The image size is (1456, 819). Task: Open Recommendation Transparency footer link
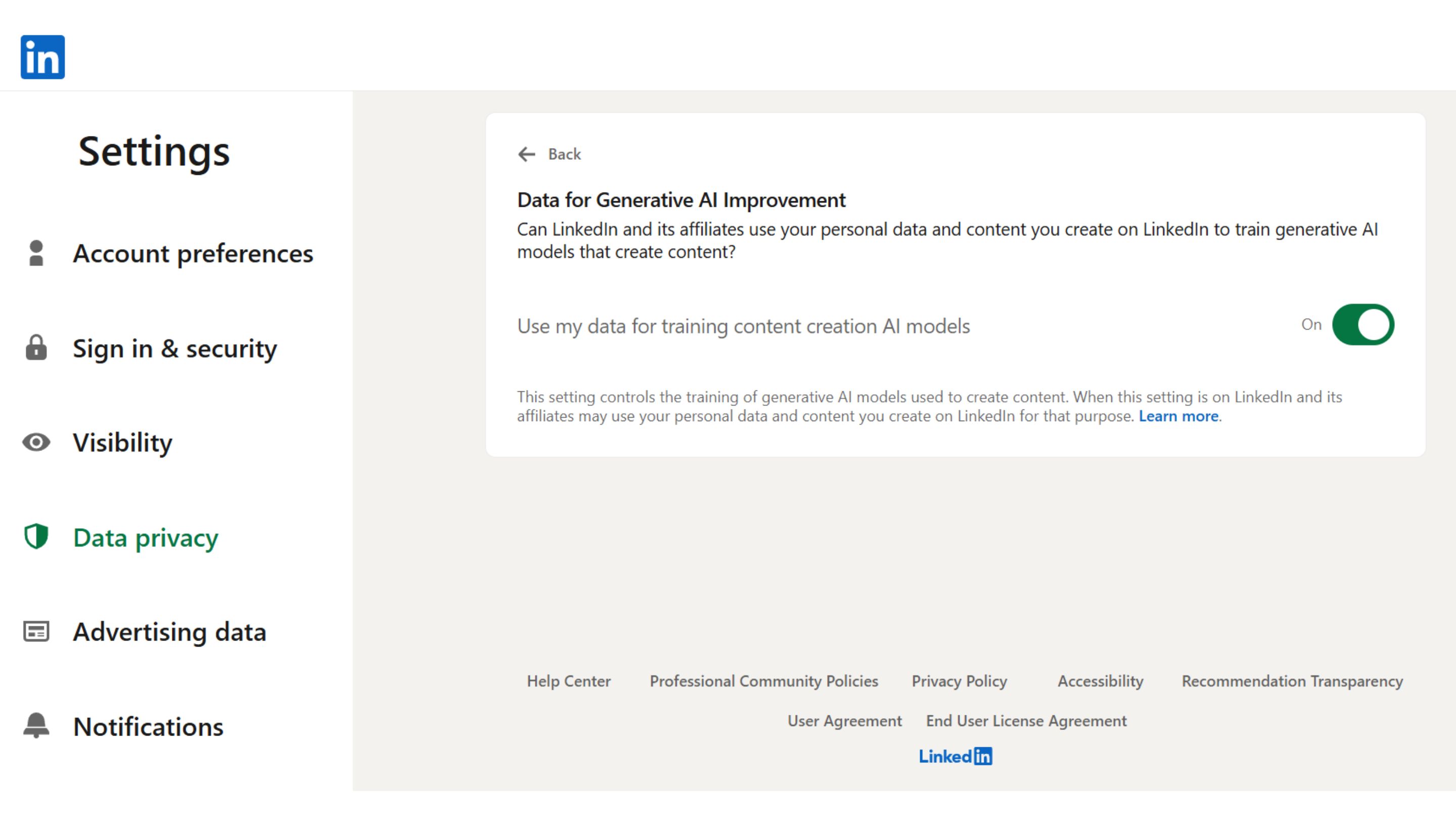click(1292, 681)
